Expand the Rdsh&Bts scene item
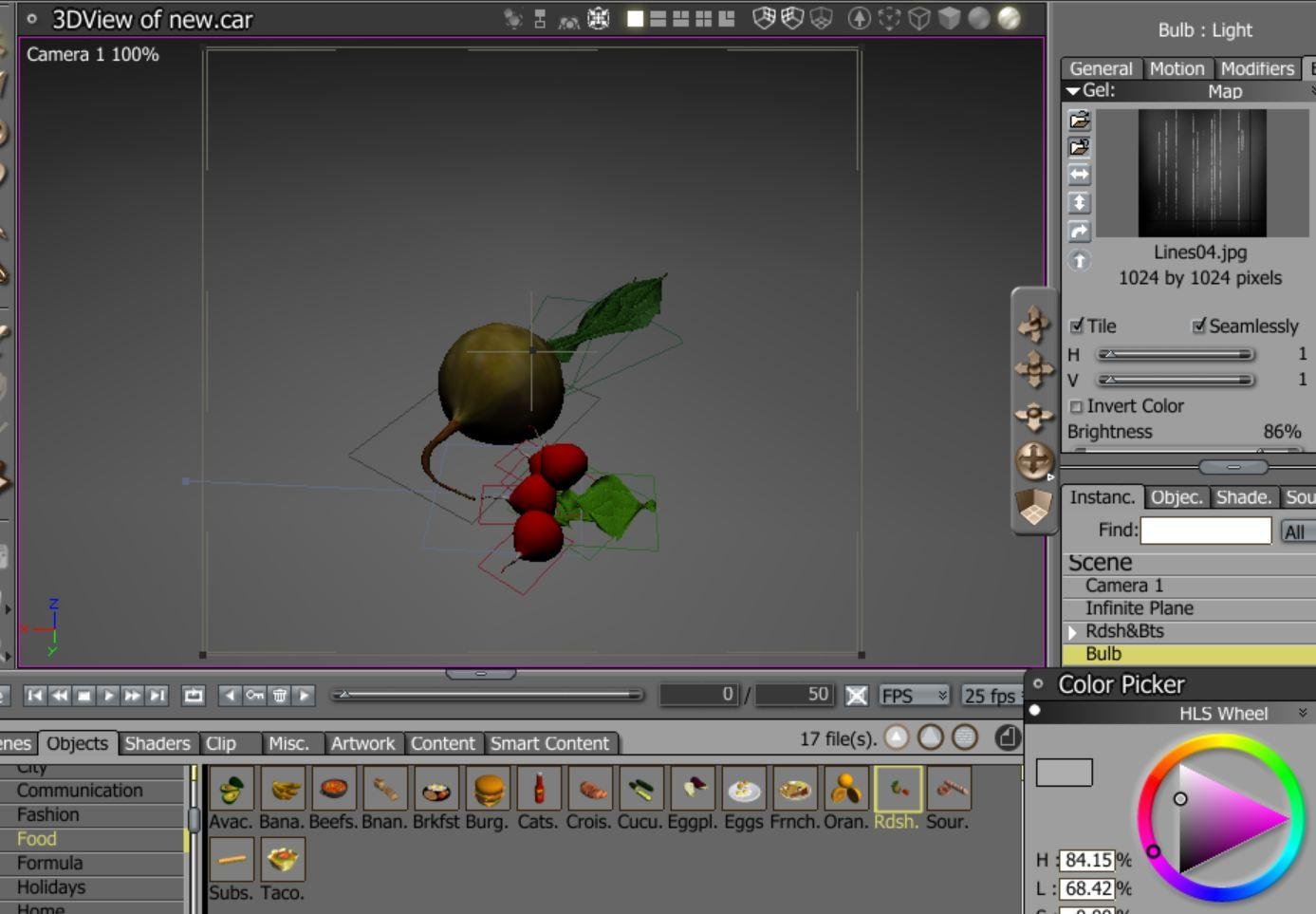Image resolution: width=1316 pixels, height=914 pixels. point(1072,632)
